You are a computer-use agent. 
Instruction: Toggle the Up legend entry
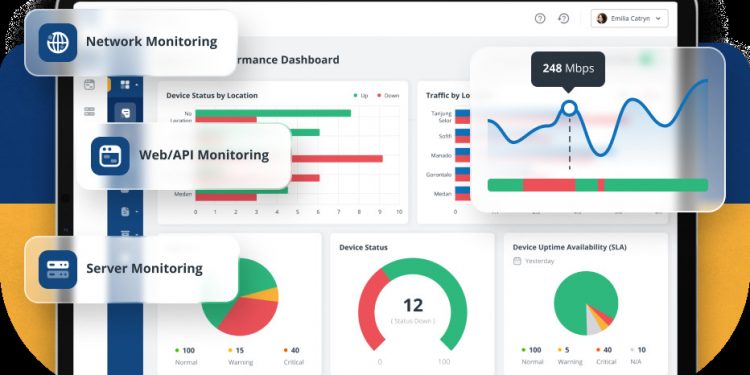click(x=361, y=96)
